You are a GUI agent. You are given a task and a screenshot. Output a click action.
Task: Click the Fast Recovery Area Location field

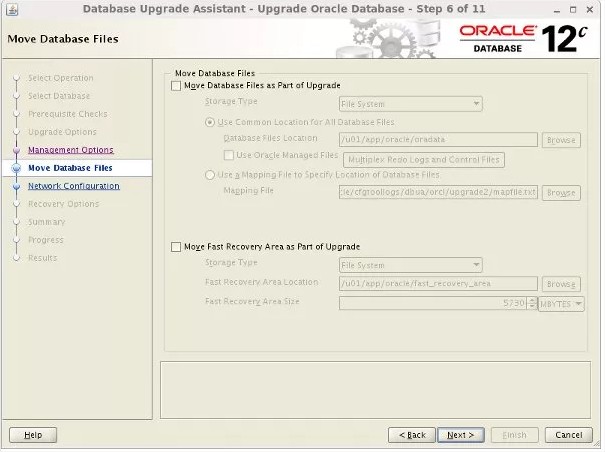[x=438, y=284]
